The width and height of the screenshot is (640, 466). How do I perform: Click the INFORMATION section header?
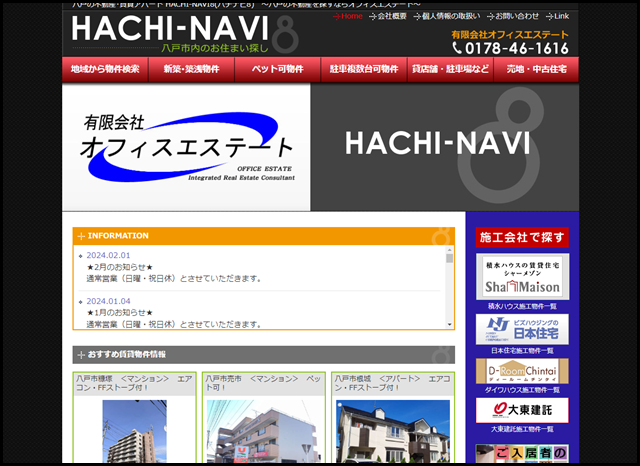264,236
